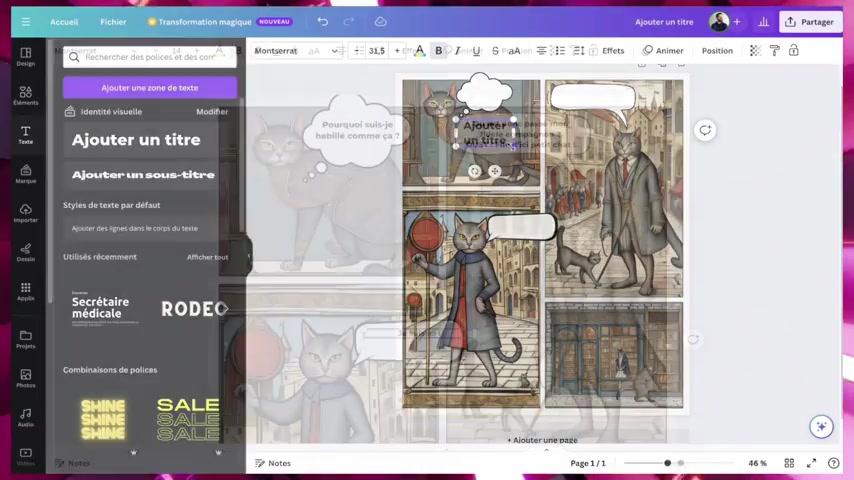Click Afficher tout for recent styles
This screenshot has height=480, width=854.
point(208,257)
